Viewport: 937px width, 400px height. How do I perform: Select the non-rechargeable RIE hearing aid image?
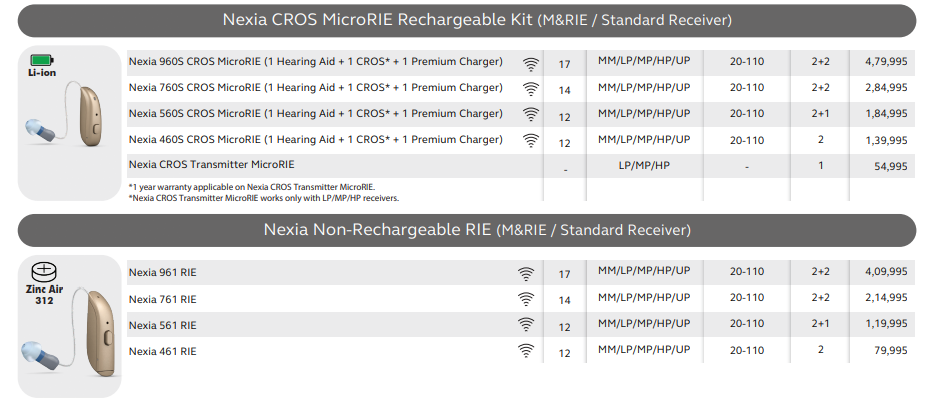(x=68, y=332)
